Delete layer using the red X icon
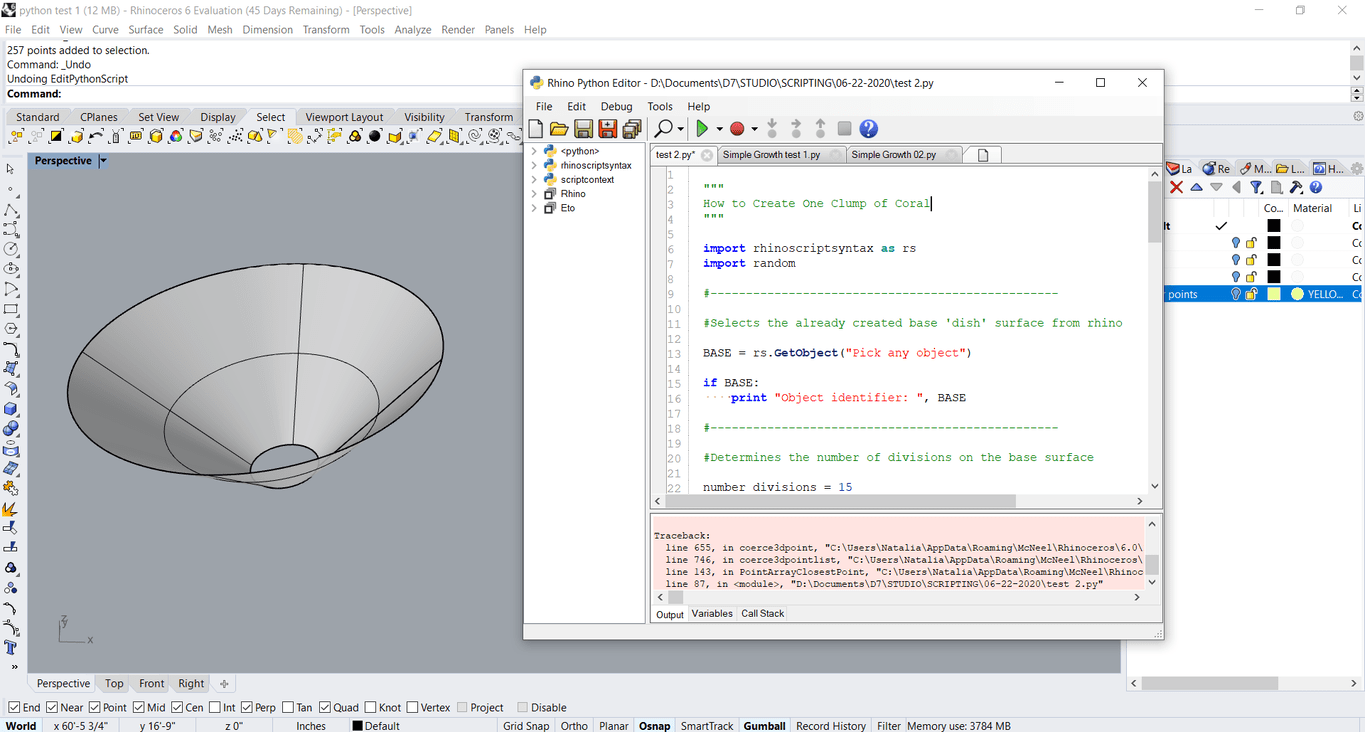Screen dimensions: 1365x732 coord(1176,187)
